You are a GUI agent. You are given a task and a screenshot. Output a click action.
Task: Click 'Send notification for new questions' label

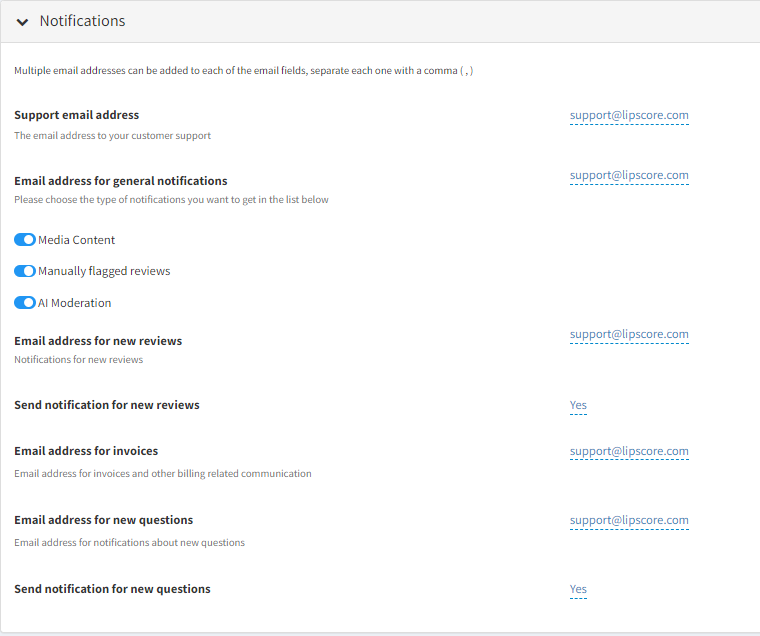pos(112,589)
